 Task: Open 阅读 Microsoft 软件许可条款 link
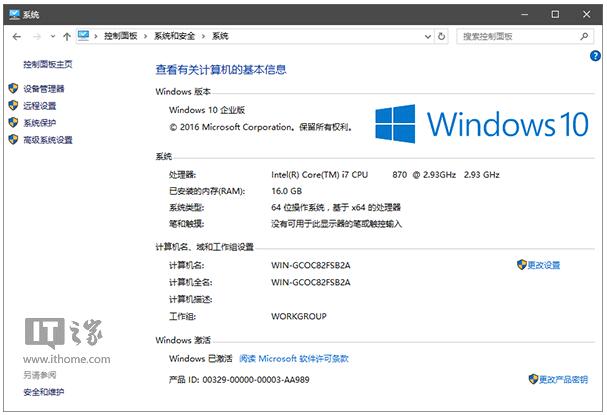303,358
